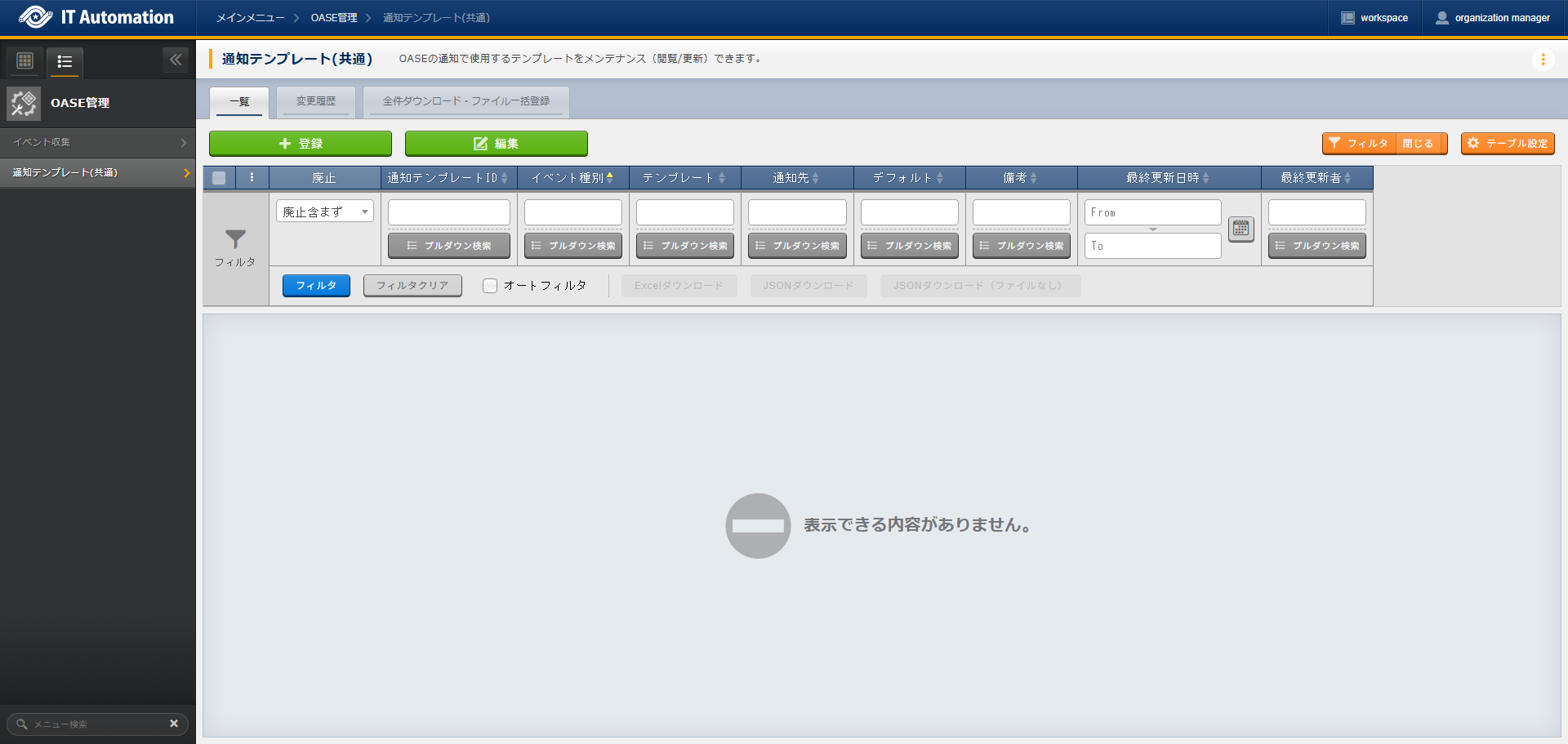1568x744 pixels.
Task: Click the From date input field
Action: [x=1151, y=212]
